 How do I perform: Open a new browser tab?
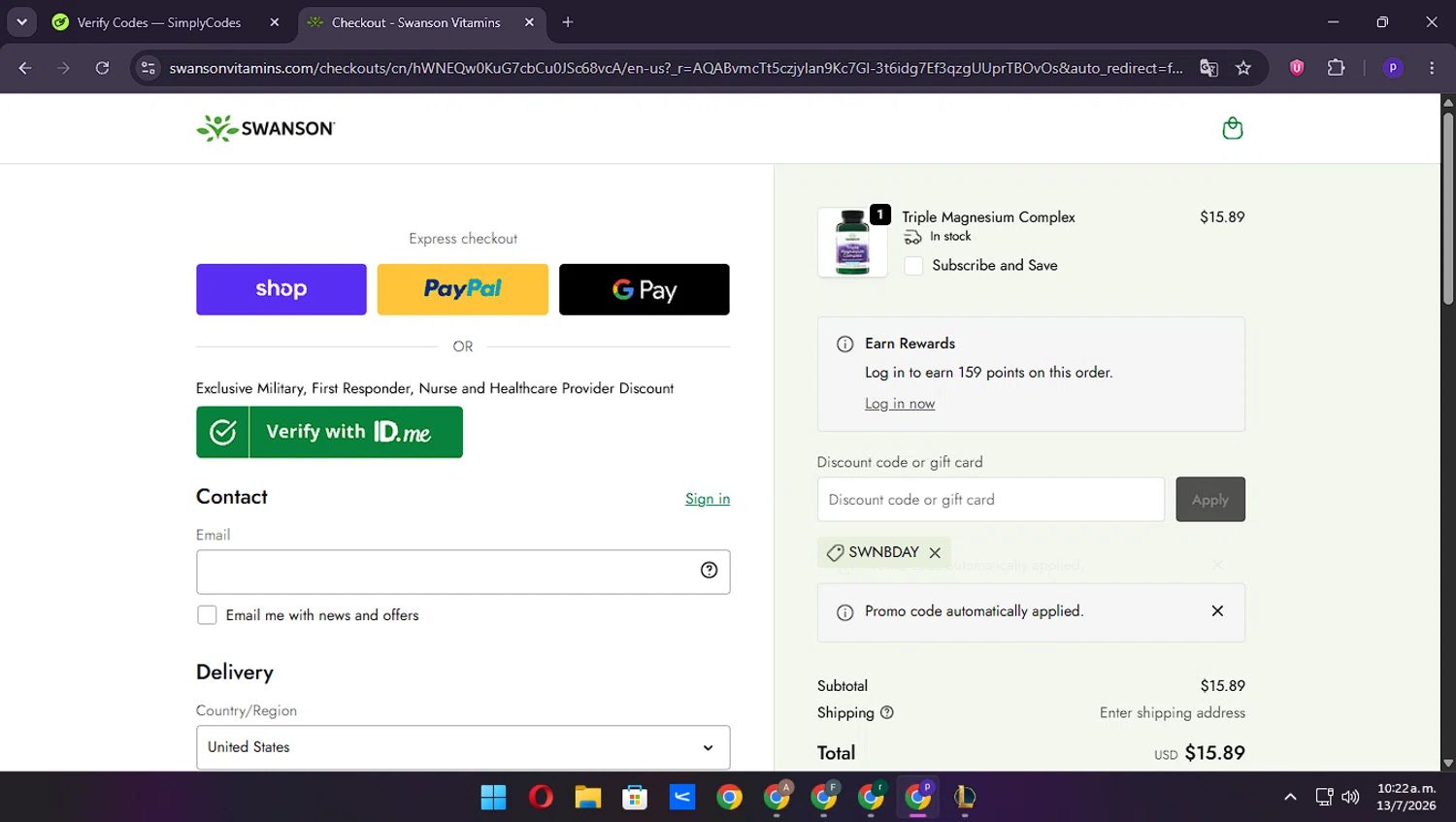click(x=568, y=22)
